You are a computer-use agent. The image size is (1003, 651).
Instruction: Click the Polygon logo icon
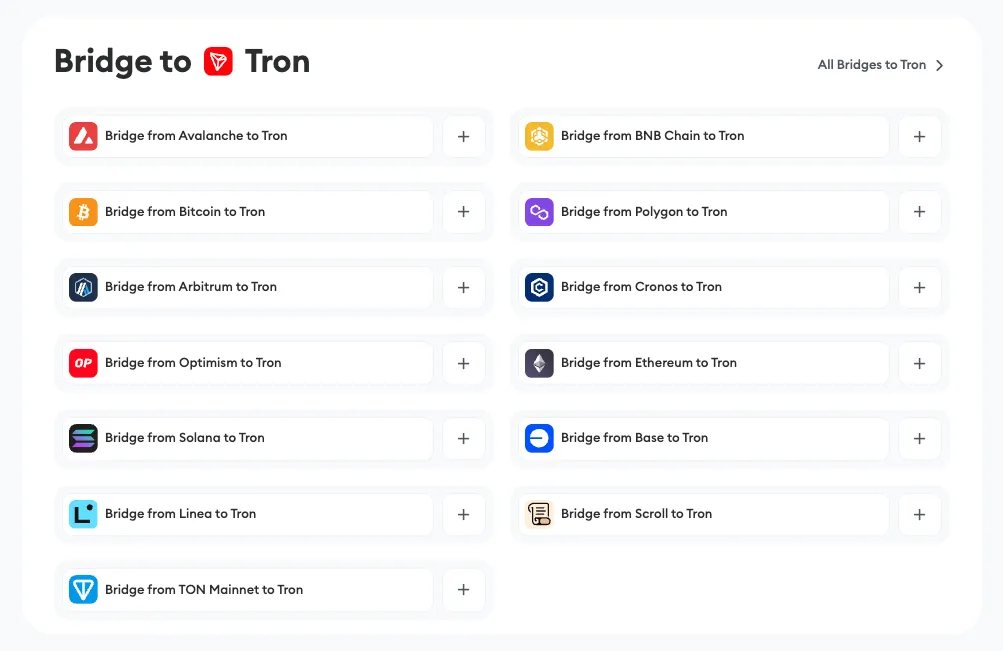tap(539, 212)
